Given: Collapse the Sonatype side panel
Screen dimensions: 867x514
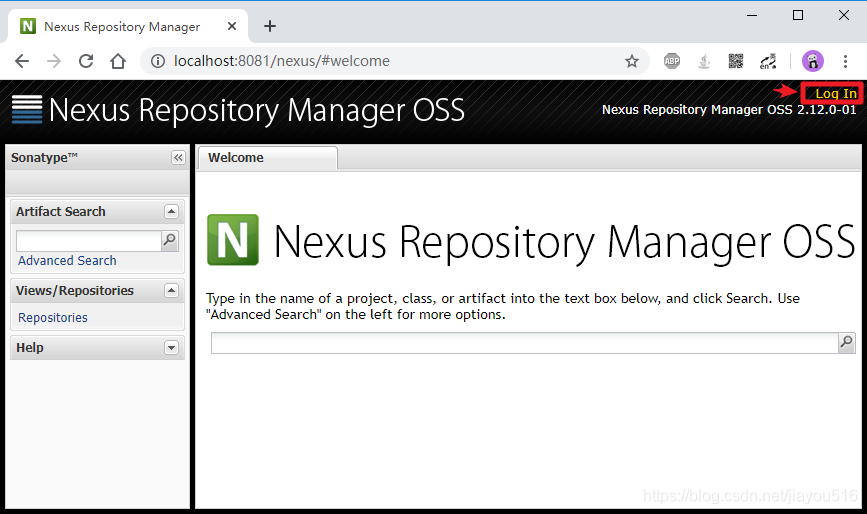Looking at the screenshot, I should coord(178,158).
